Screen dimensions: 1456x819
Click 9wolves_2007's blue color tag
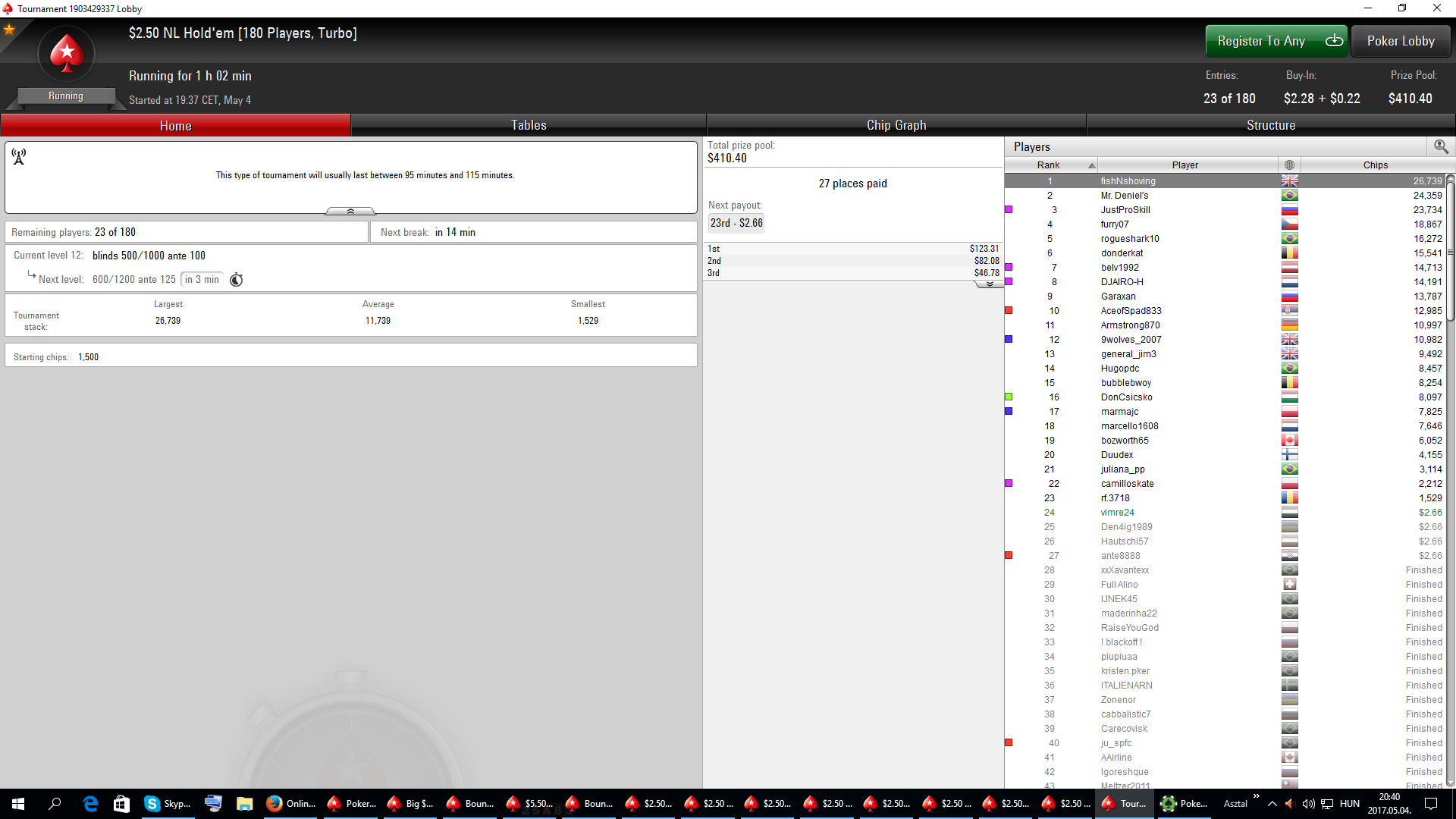pyautogui.click(x=1009, y=339)
